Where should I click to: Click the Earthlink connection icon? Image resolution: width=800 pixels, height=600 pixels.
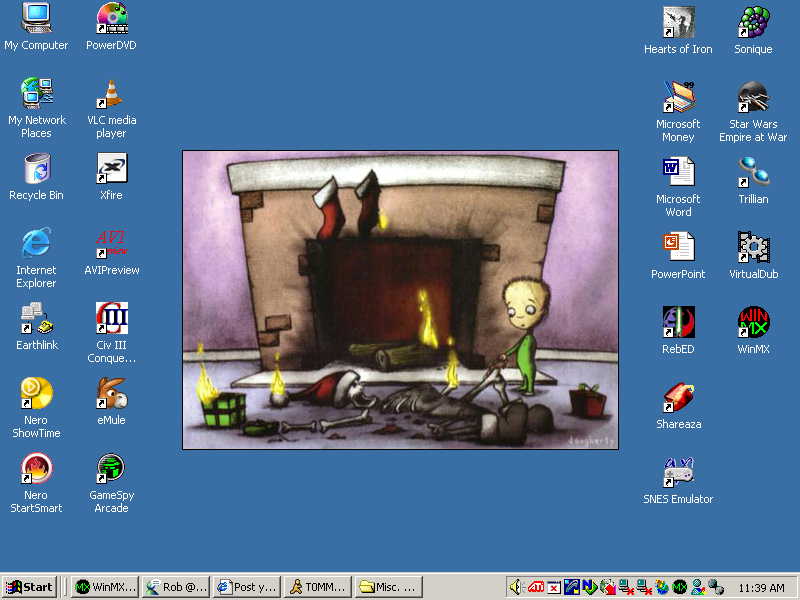tap(36, 318)
